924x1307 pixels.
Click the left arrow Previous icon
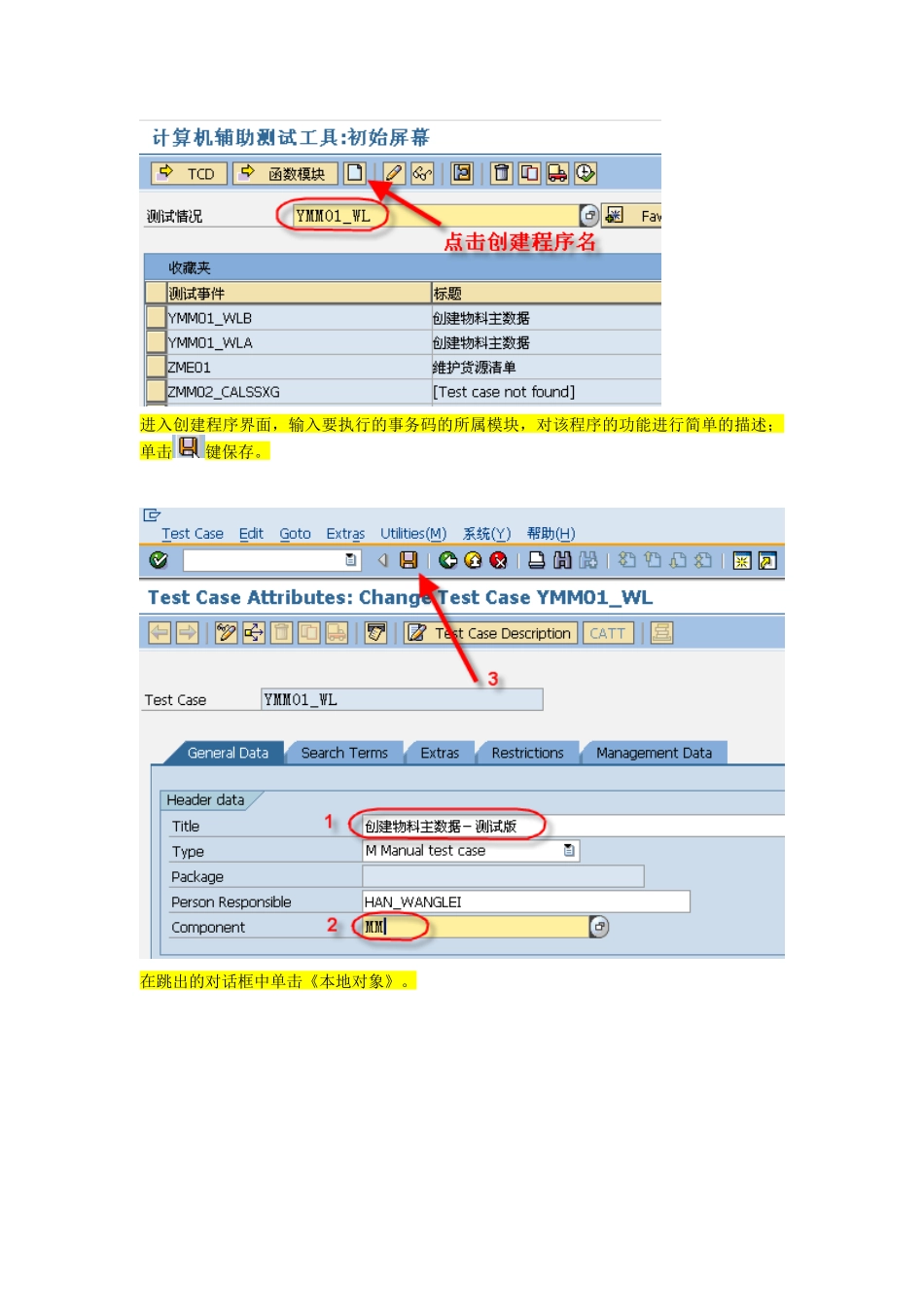click(160, 633)
